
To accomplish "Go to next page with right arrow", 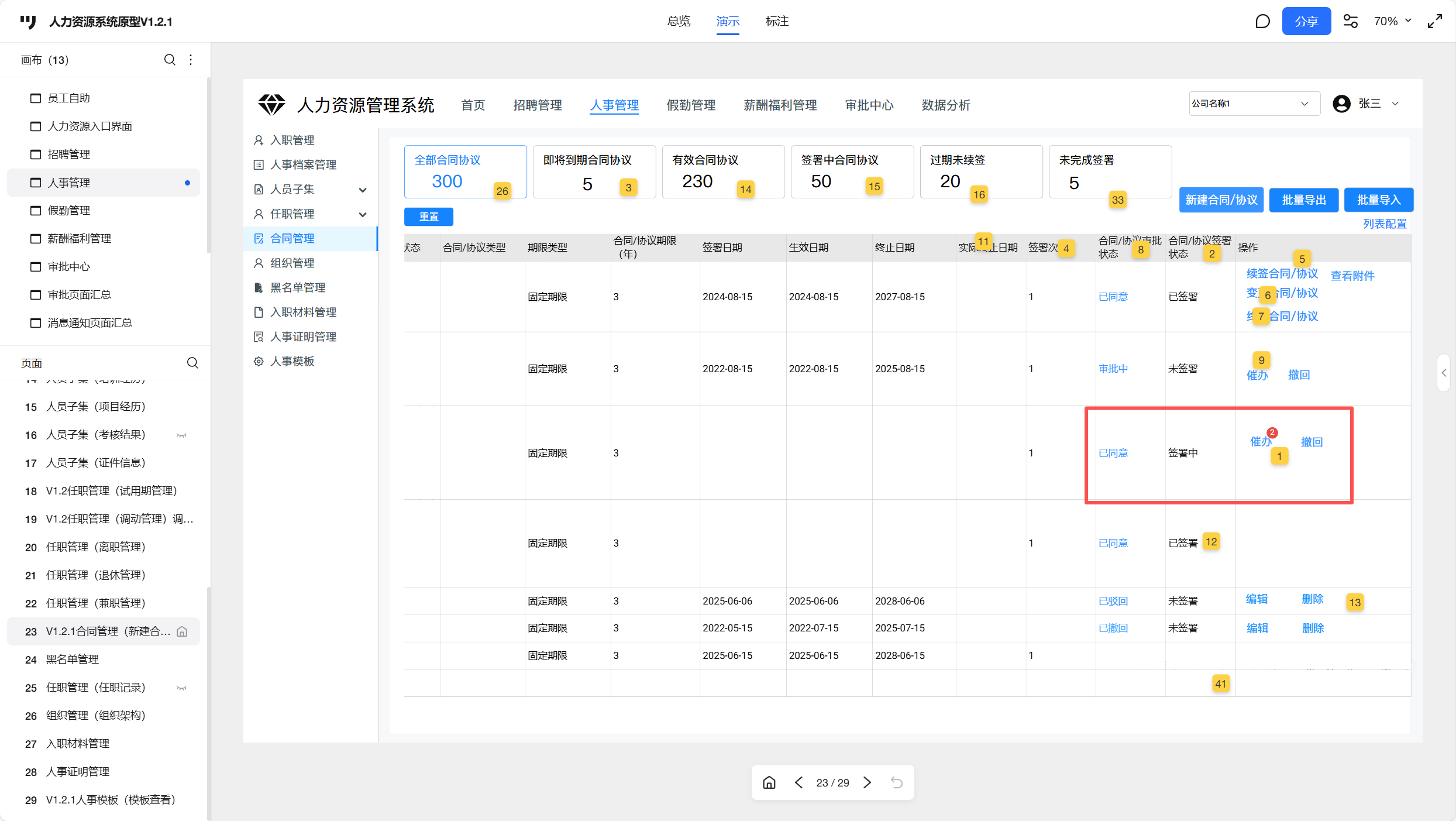I will pos(868,782).
